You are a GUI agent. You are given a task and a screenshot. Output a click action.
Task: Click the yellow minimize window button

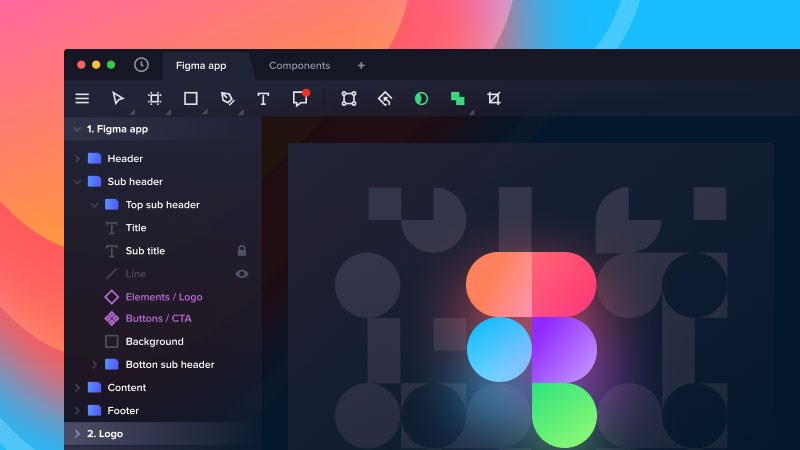click(x=96, y=65)
